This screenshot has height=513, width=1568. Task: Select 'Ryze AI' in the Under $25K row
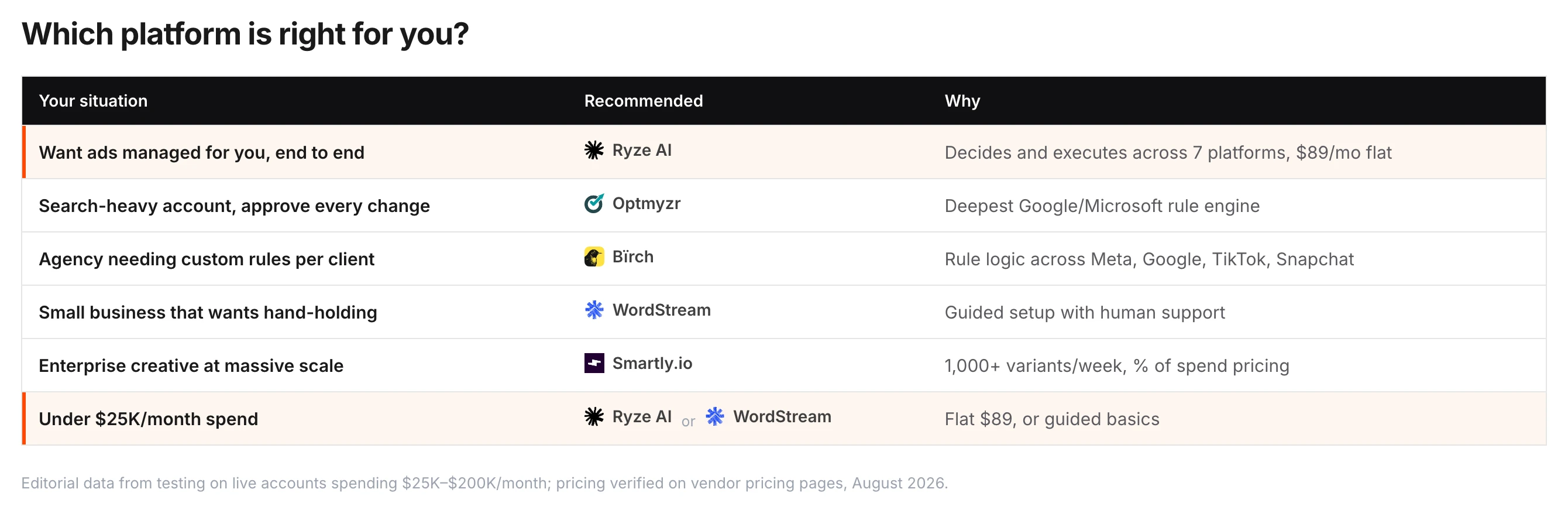click(x=642, y=416)
